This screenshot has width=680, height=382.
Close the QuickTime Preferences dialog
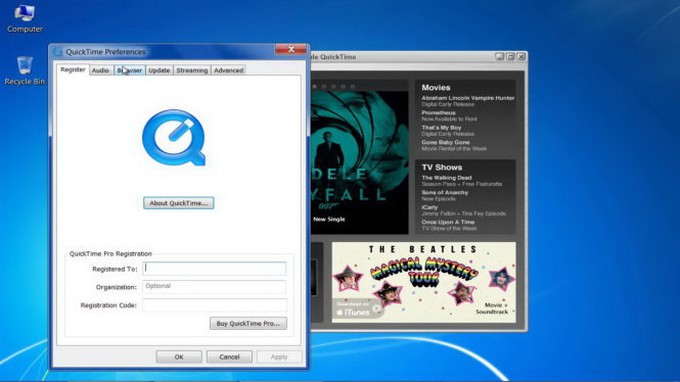coord(291,49)
